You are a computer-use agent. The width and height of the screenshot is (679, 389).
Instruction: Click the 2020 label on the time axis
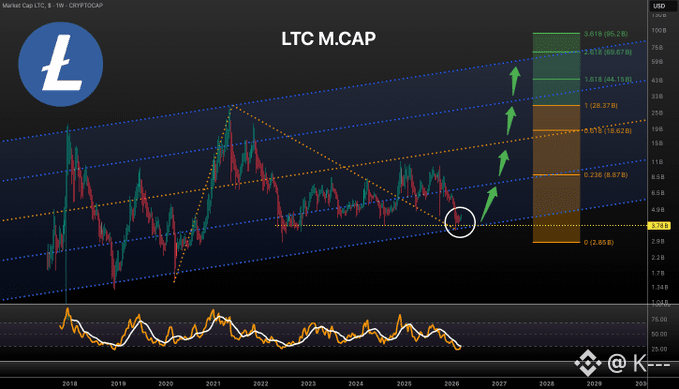165,384
